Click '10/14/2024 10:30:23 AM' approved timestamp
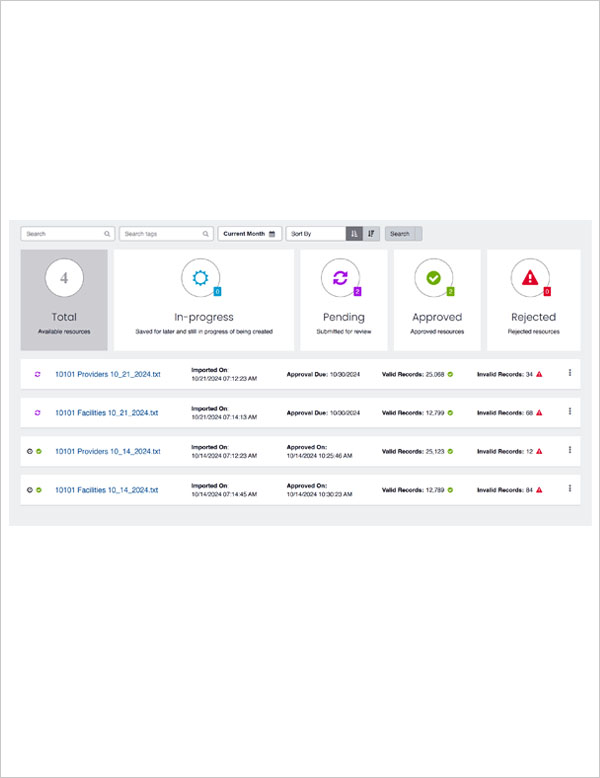This screenshot has width=600, height=778. 320,494
